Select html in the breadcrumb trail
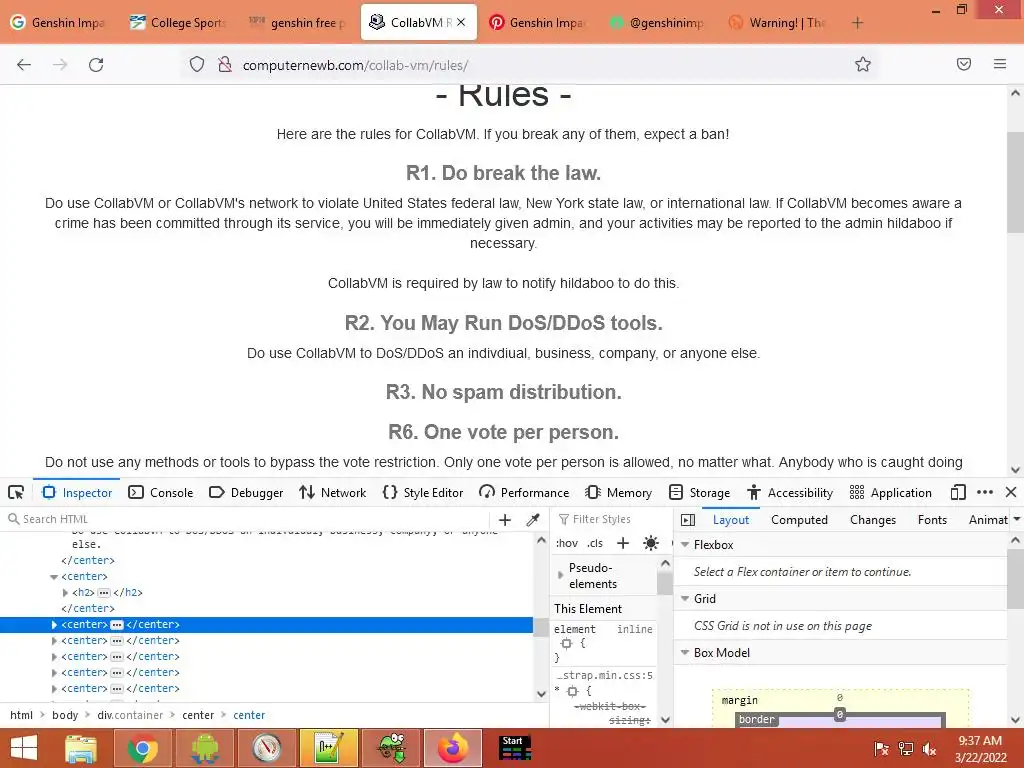Screen dimensions: 1024x768 pyautogui.click(x=22, y=715)
